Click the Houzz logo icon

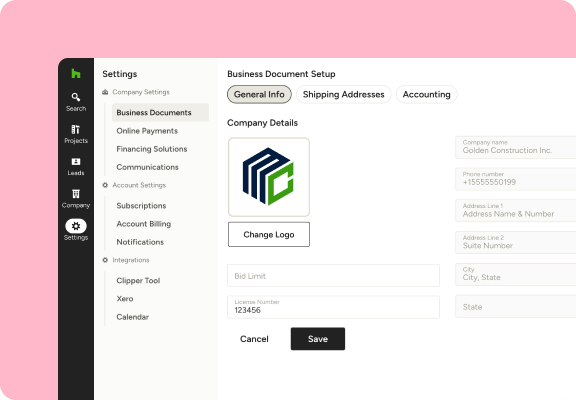tap(76, 73)
